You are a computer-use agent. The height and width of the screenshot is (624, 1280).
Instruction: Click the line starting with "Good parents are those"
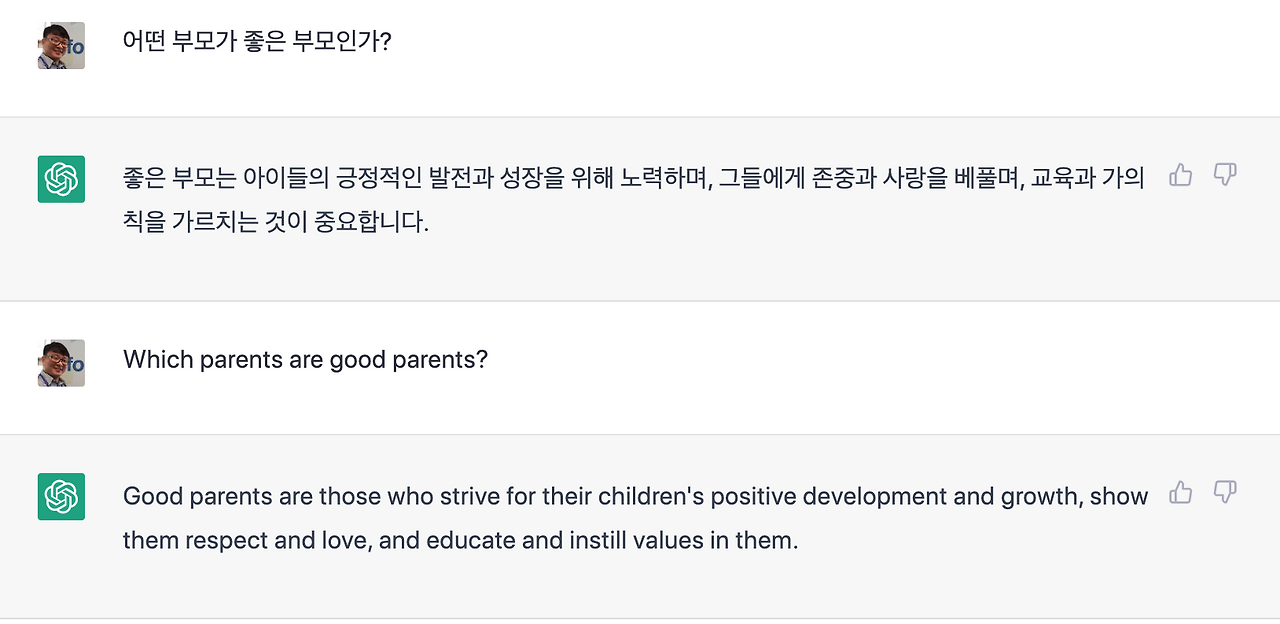(x=635, y=496)
